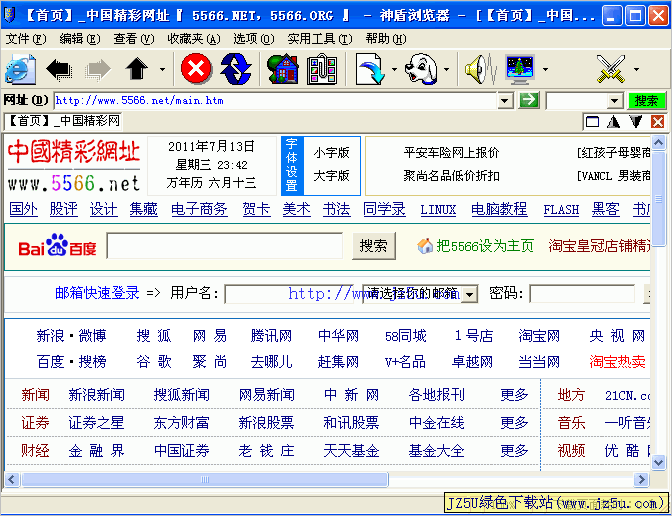
Task: Click the tab-bar up triangle icon
Action: tap(614, 122)
